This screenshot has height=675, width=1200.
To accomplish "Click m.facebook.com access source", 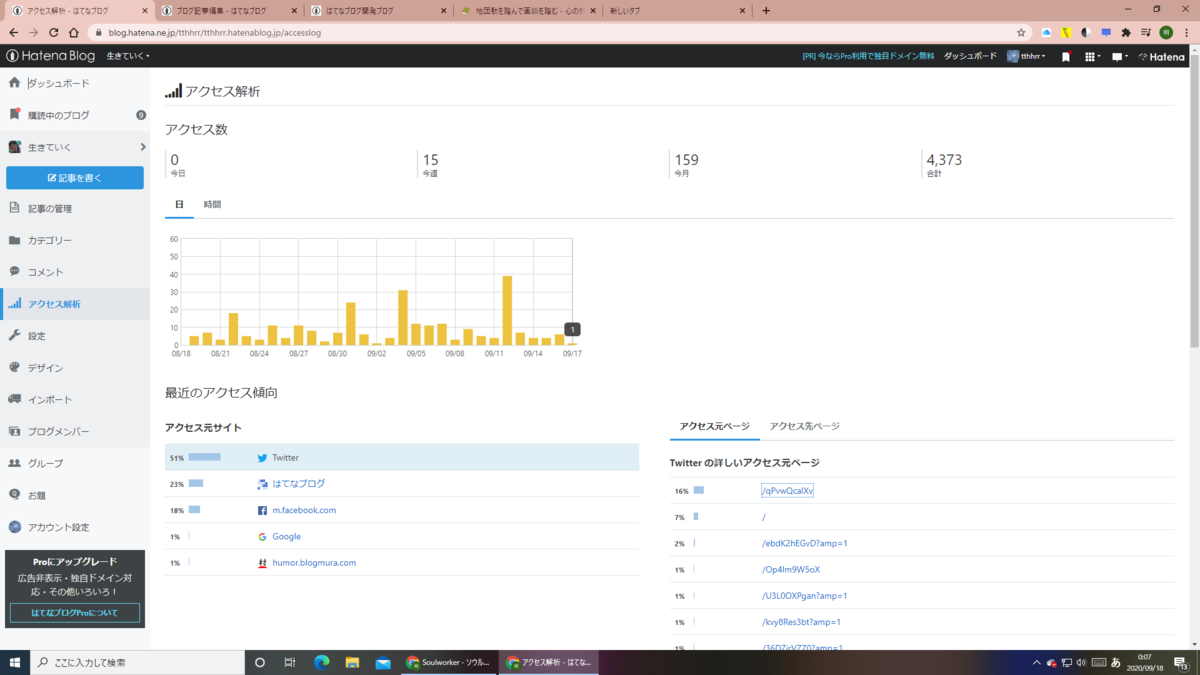I will 304,510.
